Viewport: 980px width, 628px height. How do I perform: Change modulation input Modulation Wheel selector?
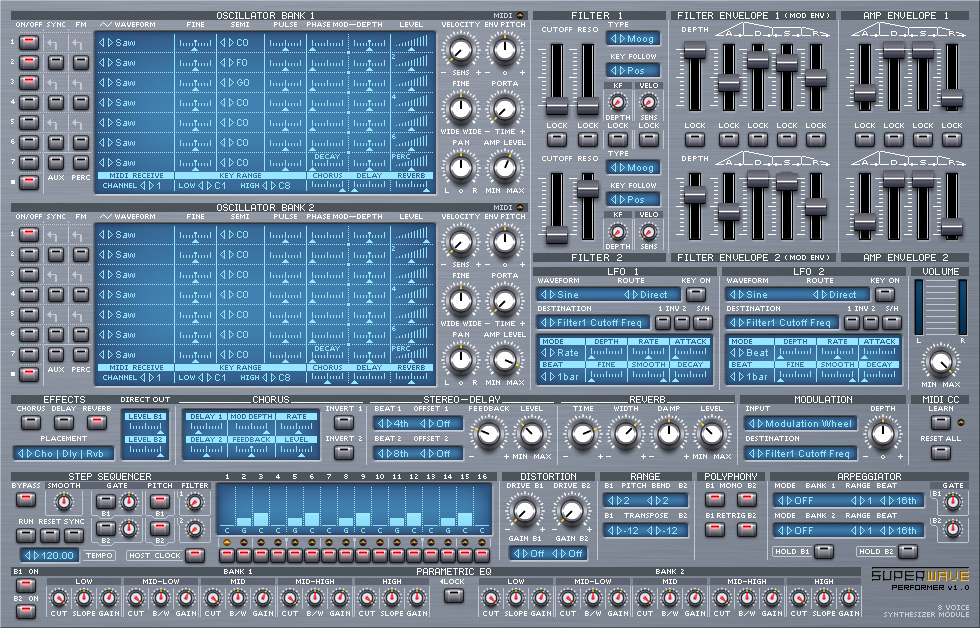point(801,424)
